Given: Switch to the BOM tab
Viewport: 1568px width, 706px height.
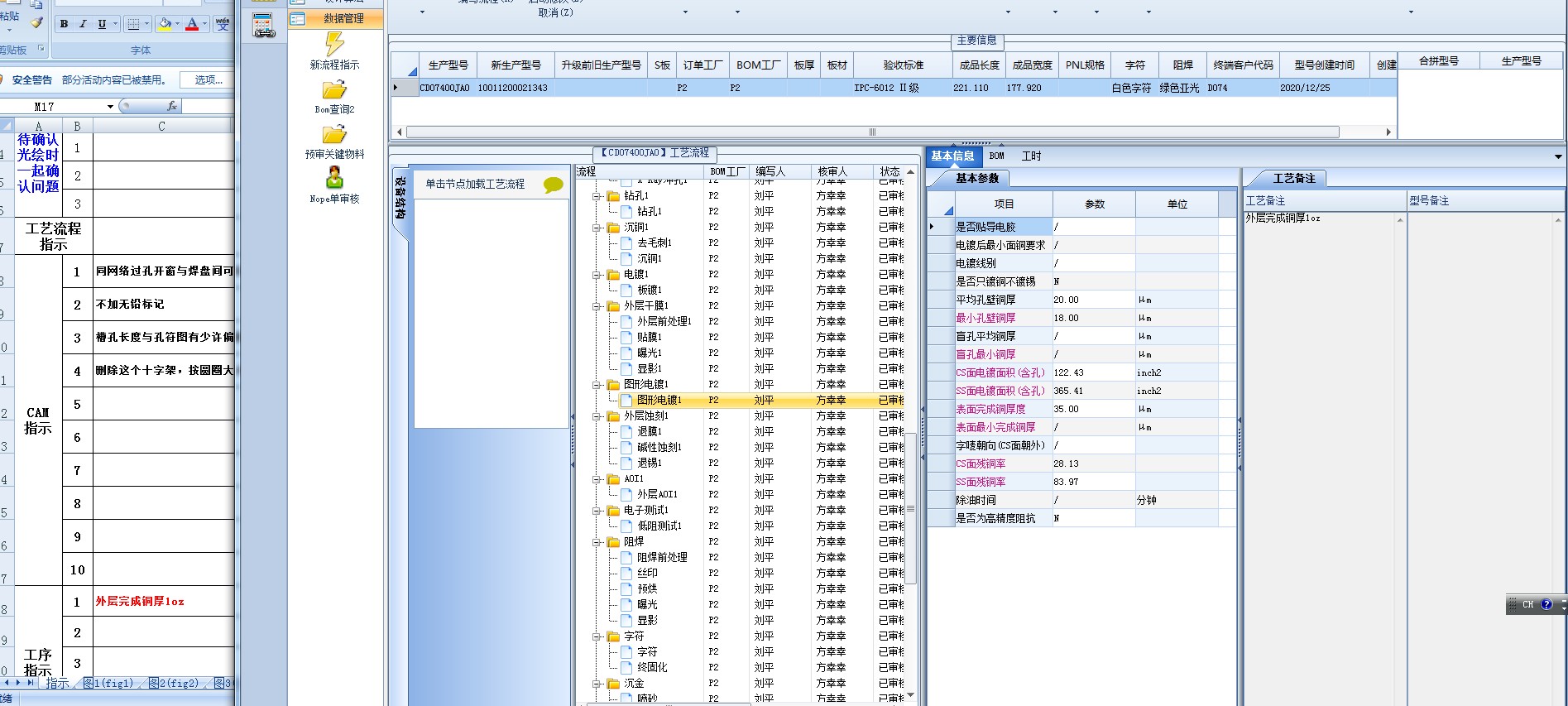Looking at the screenshot, I should pyautogui.click(x=997, y=156).
